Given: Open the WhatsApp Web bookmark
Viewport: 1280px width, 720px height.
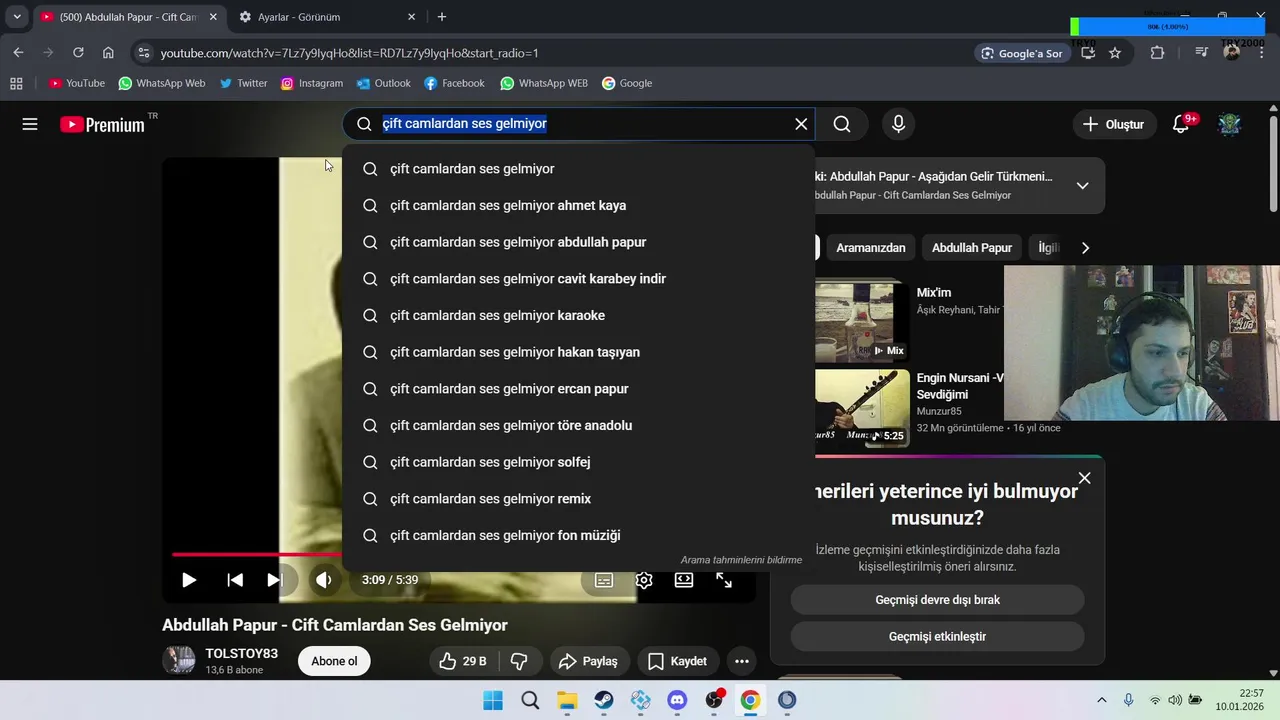Looking at the screenshot, I should tap(161, 83).
